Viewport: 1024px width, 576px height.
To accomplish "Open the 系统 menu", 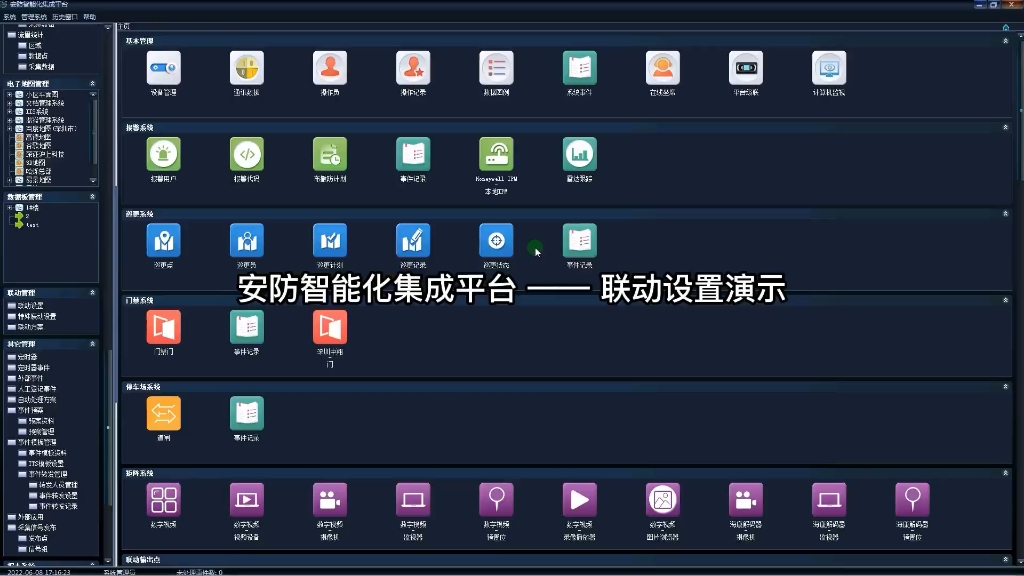I will [x=12, y=16].
